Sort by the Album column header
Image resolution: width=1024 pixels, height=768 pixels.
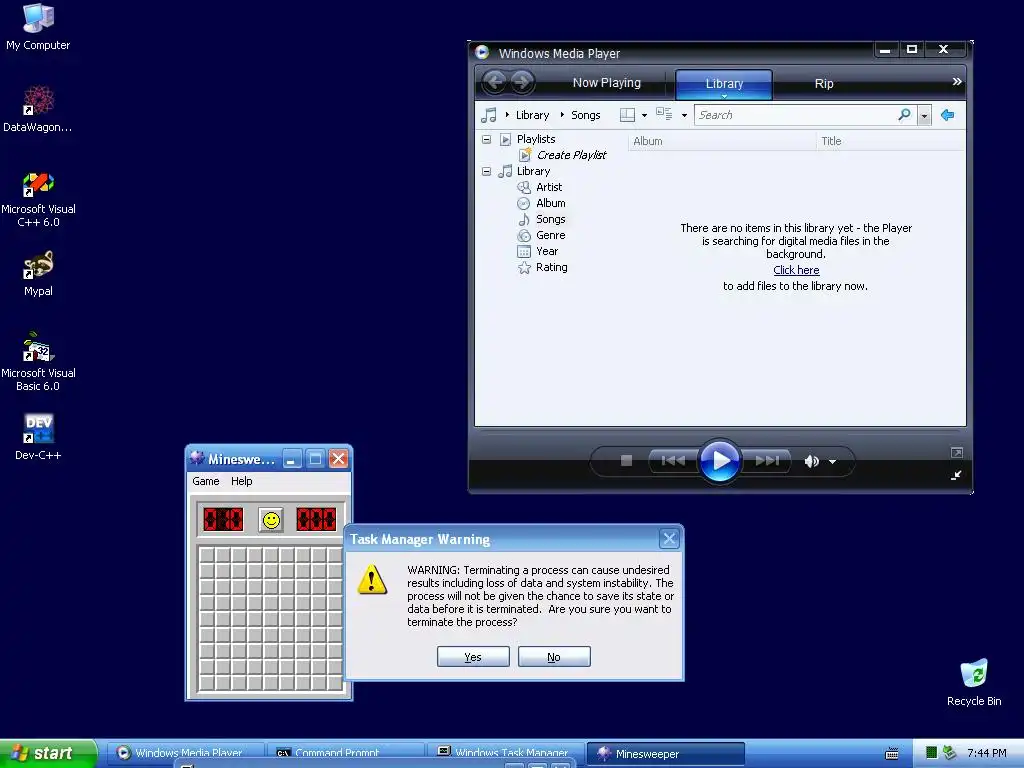(722, 141)
